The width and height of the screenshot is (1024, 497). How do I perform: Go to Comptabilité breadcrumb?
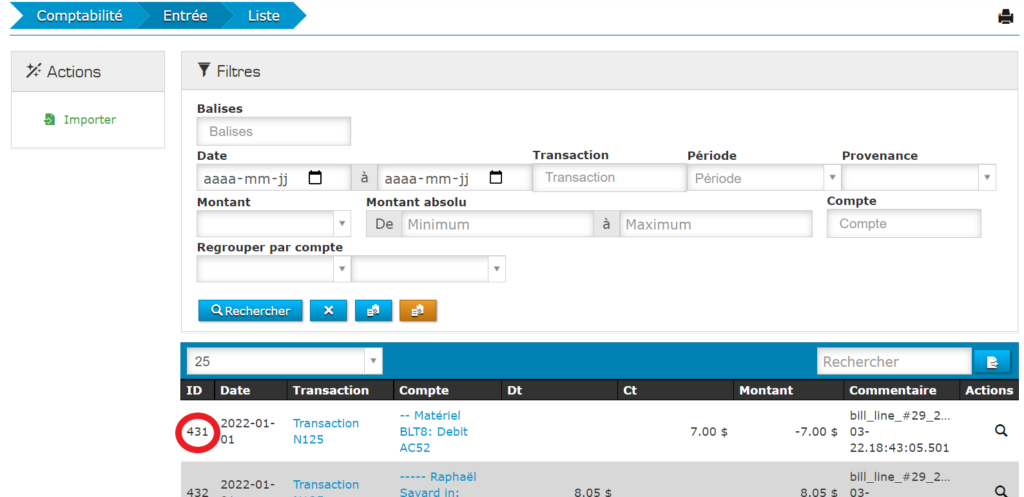pos(79,16)
